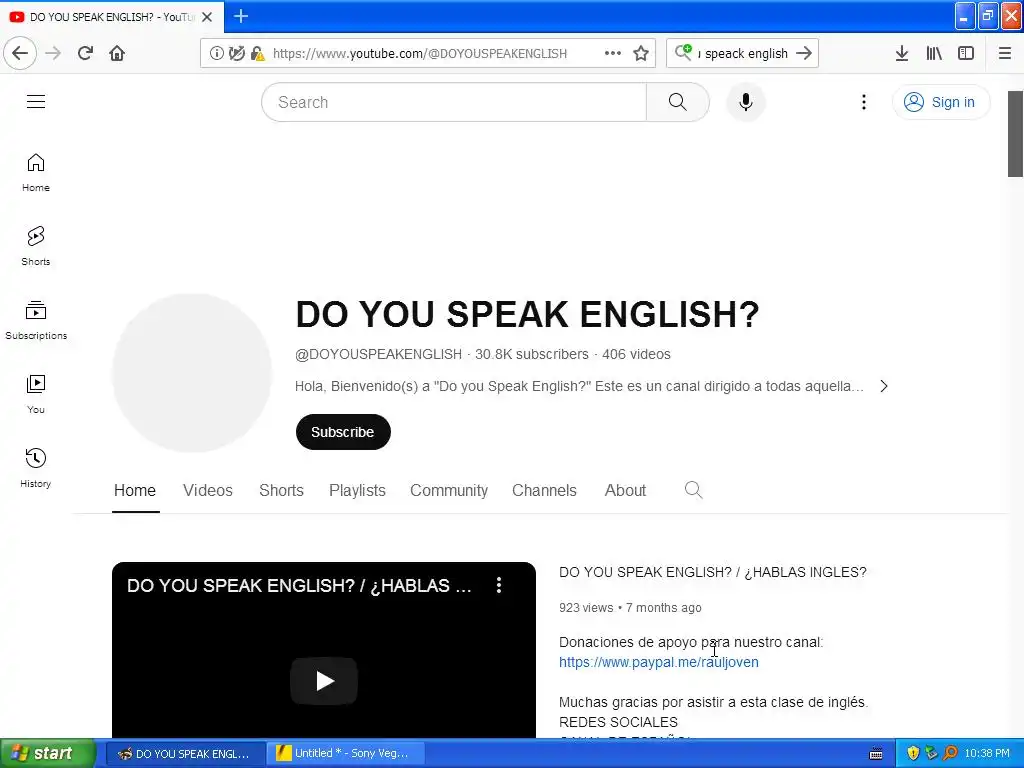
Task: Open a new browser tab with plus
Action: tap(241, 16)
